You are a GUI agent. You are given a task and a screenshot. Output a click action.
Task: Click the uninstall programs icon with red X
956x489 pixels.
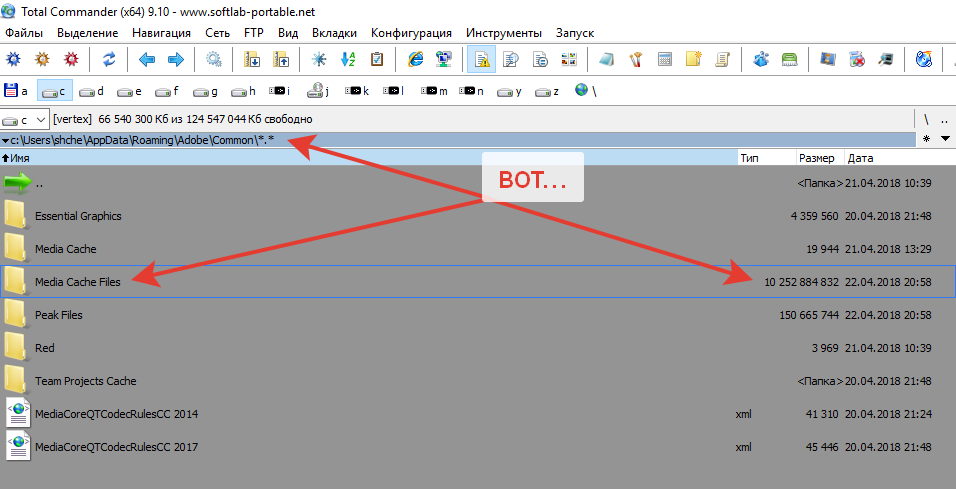pyautogui.click(x=857, y=59)
